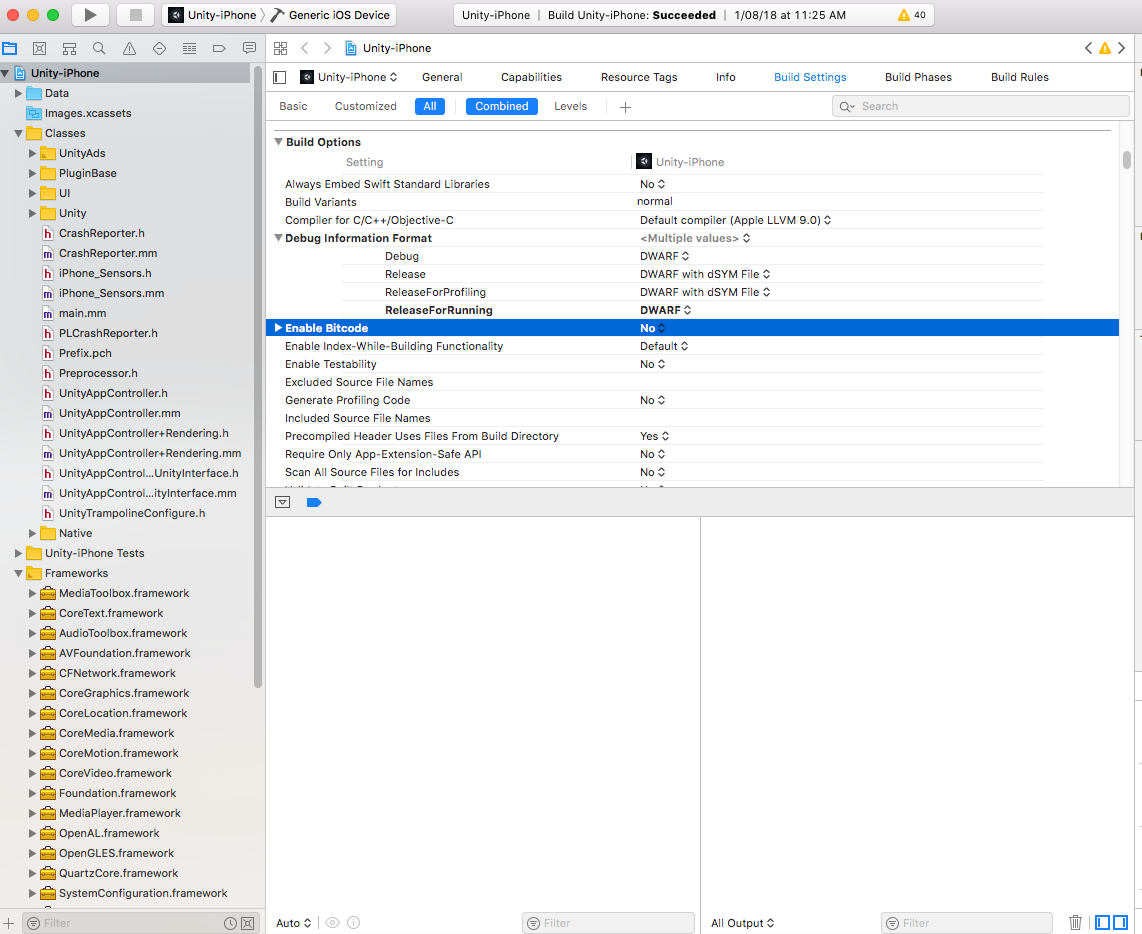
Task: Collapse the Frameworks group
Action: 18,573
